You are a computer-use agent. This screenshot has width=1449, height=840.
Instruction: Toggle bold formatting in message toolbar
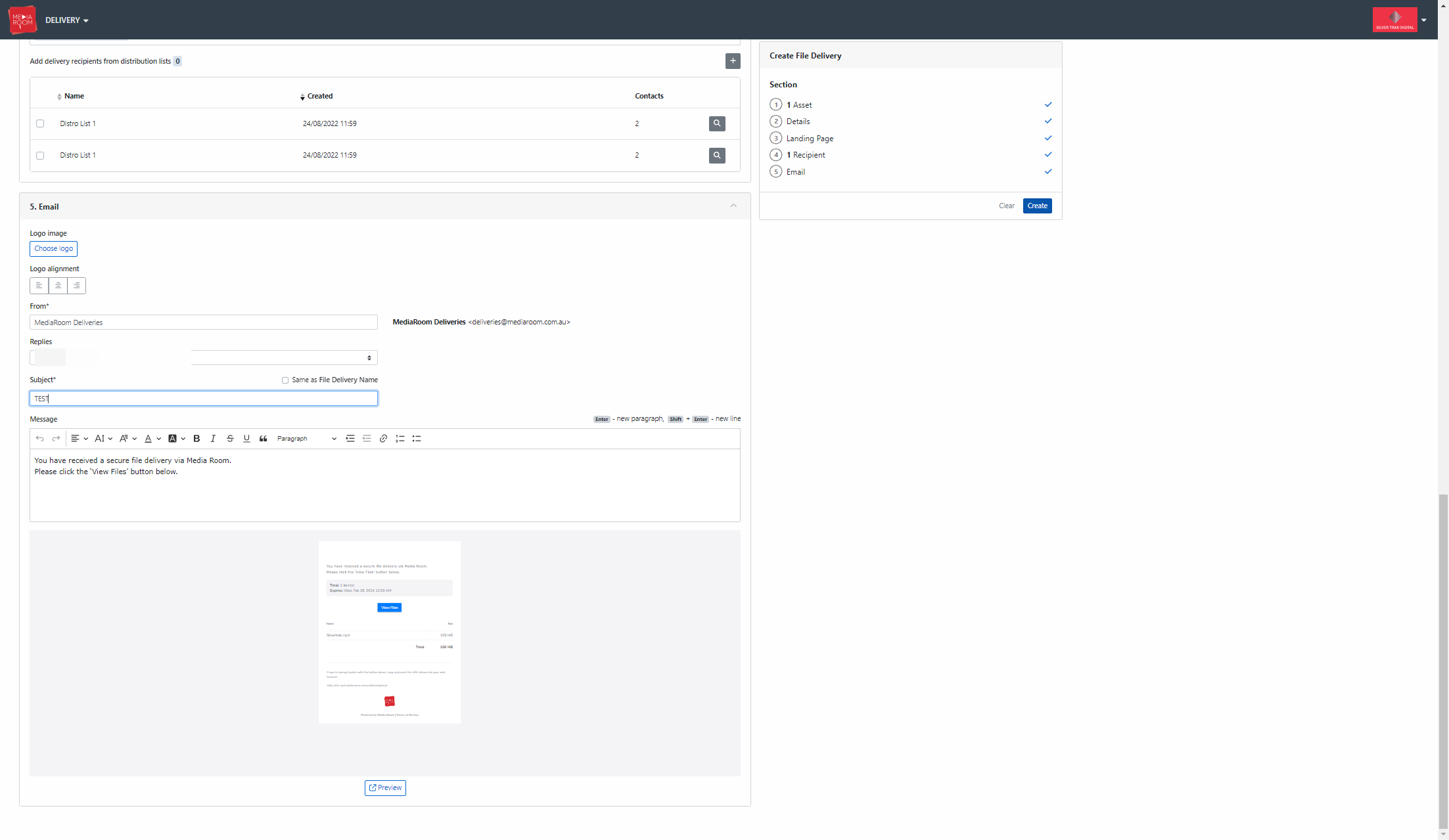(196, 439)
